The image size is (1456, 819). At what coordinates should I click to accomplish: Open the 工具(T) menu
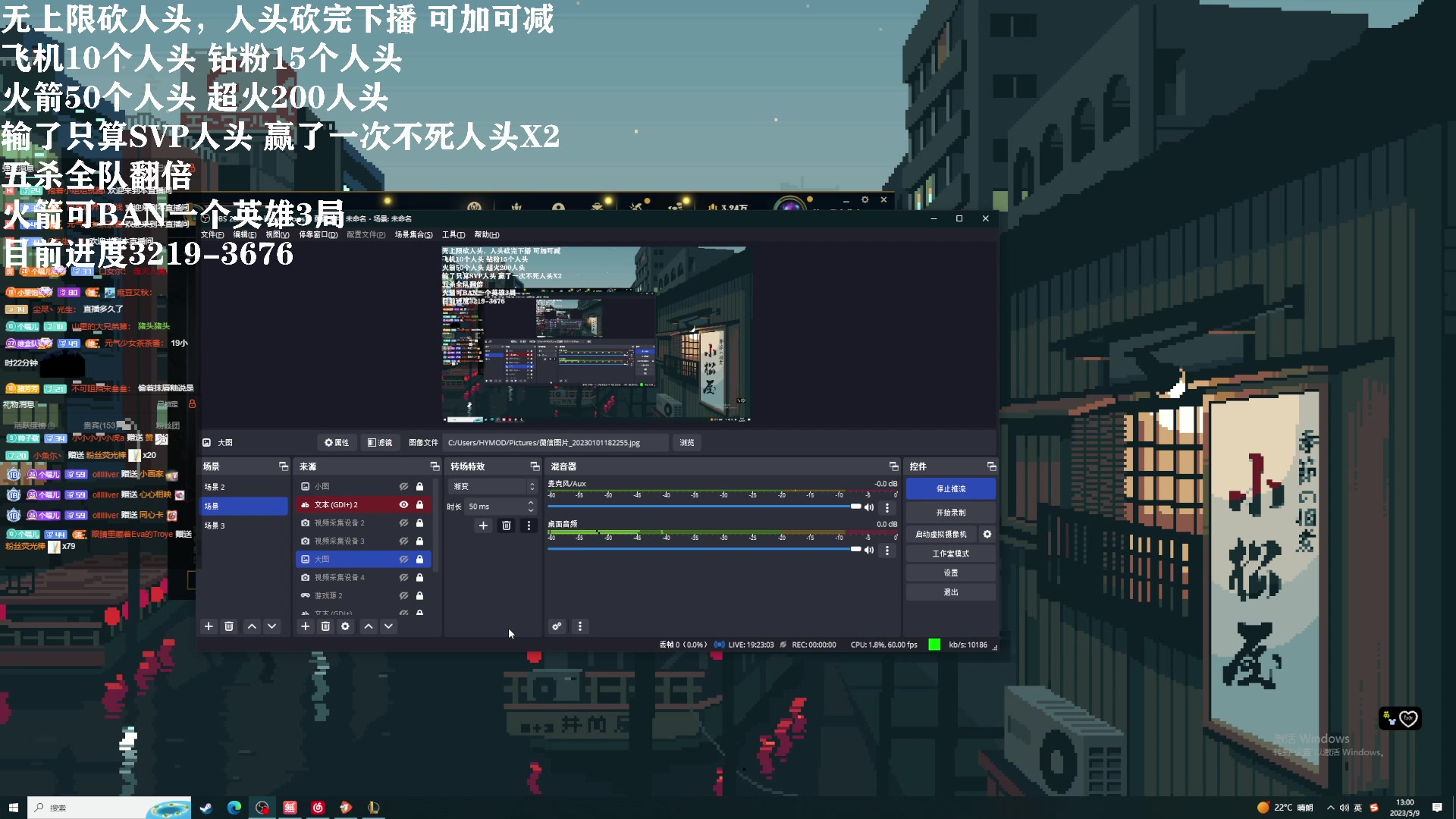coord(453,235)
